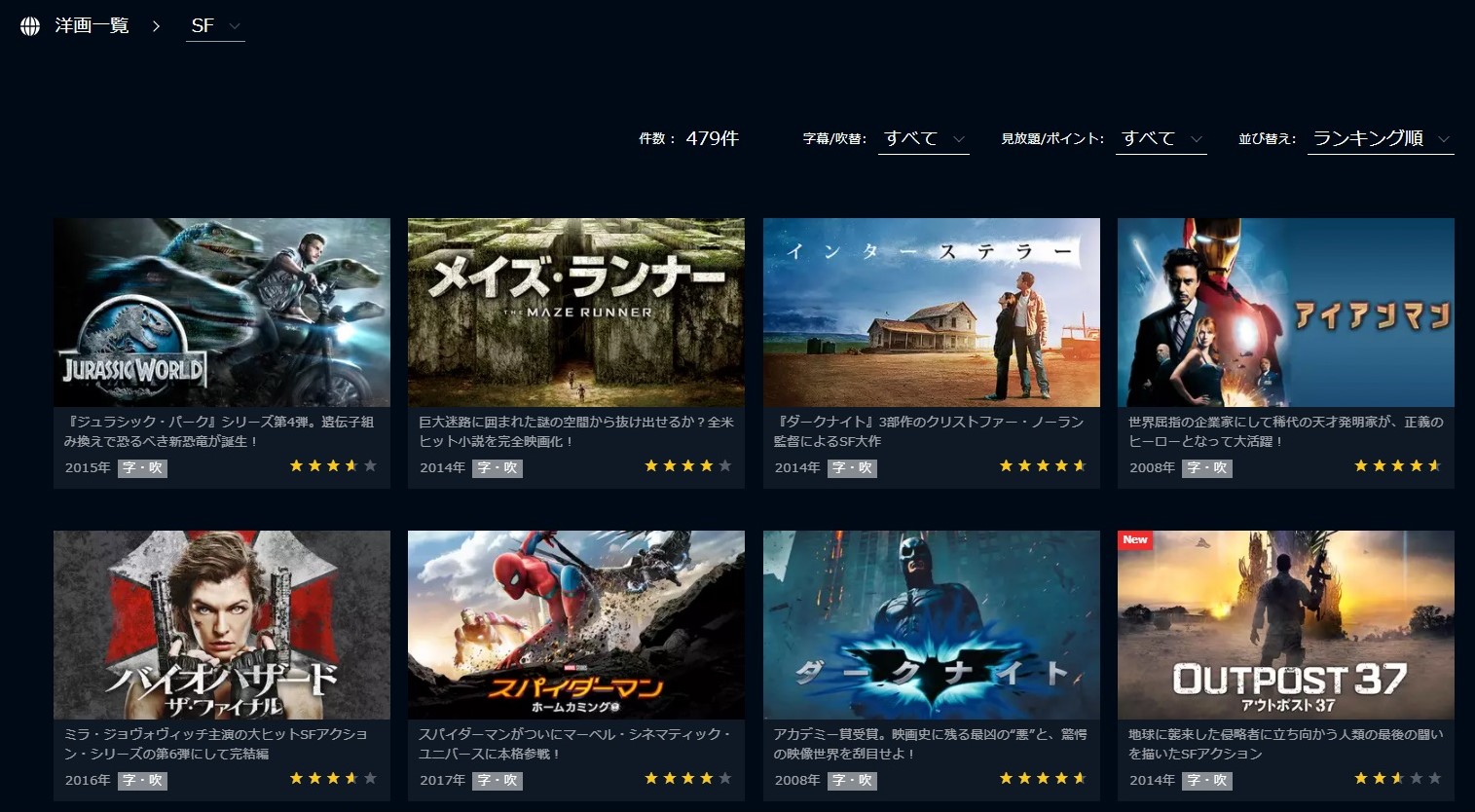Click the star rating under インターステラー
This screenshot has width=1475, height=812.
click(x=1043, y=466)
